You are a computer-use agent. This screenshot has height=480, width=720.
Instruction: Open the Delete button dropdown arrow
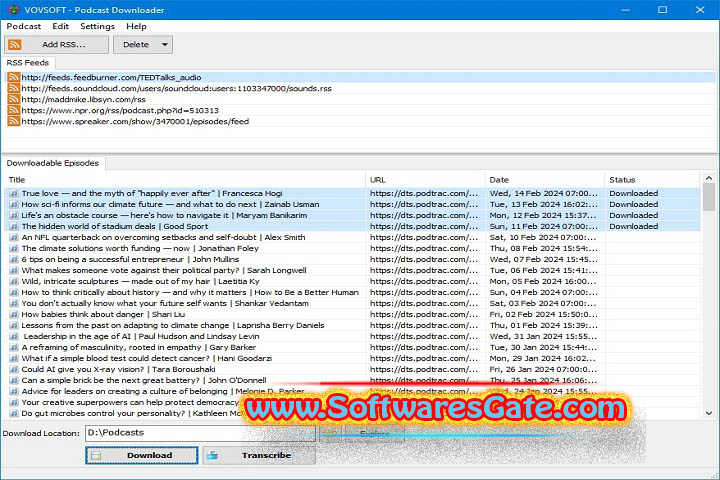point(164,45)
